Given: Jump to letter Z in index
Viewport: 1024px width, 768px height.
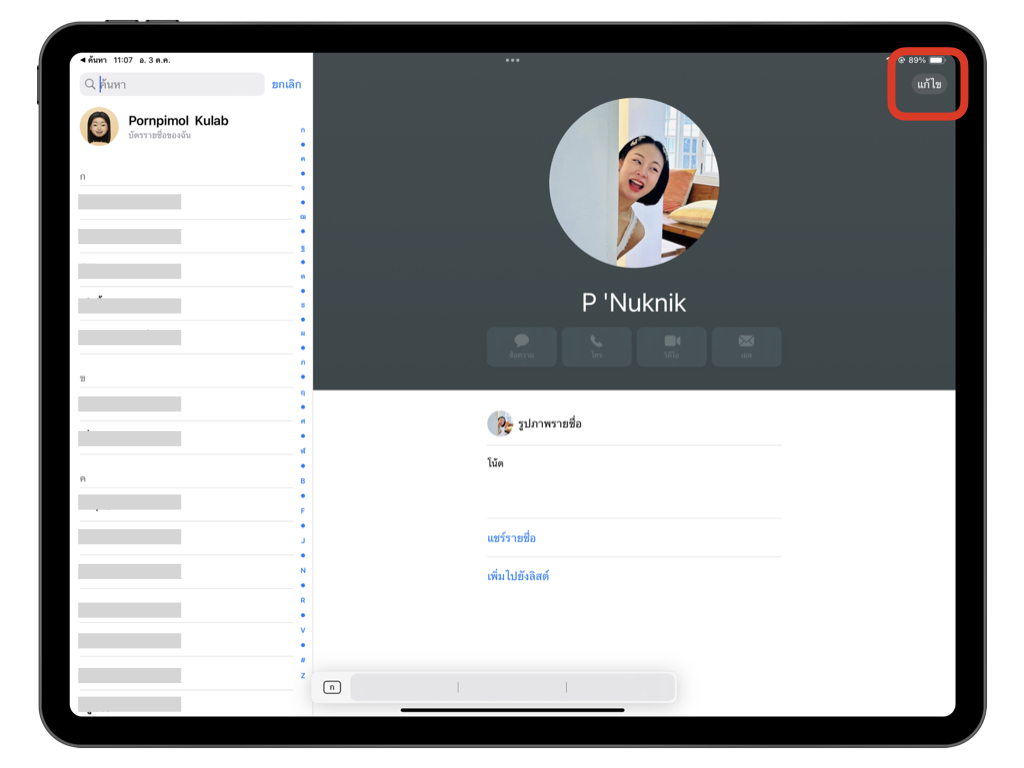Looking at the screenshot, I should coord(303,676).
